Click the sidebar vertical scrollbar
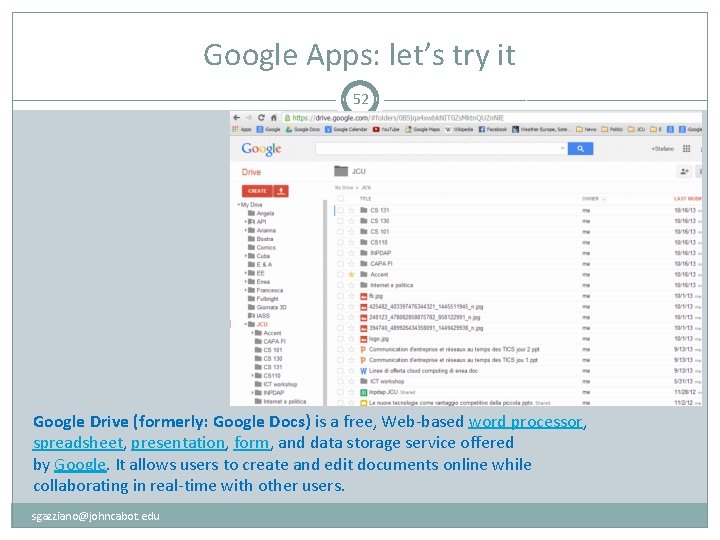Screen dimensions: 720x540 [325, 302]
